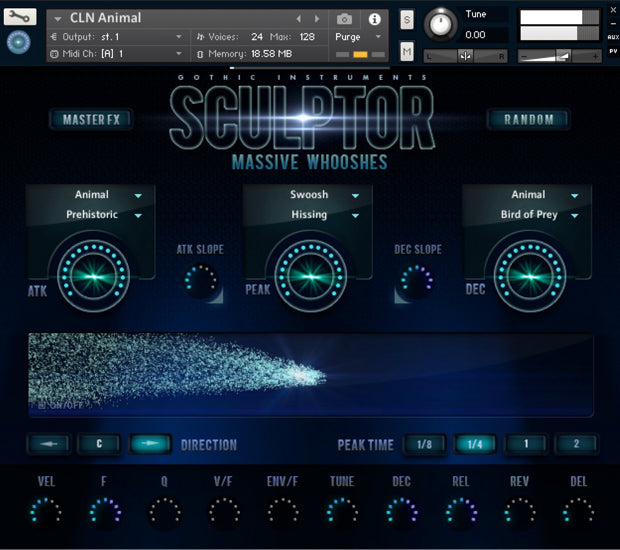Click the pan slider center marker
The width and height of the screenshot is (620, 550).
tap(465, 57)
